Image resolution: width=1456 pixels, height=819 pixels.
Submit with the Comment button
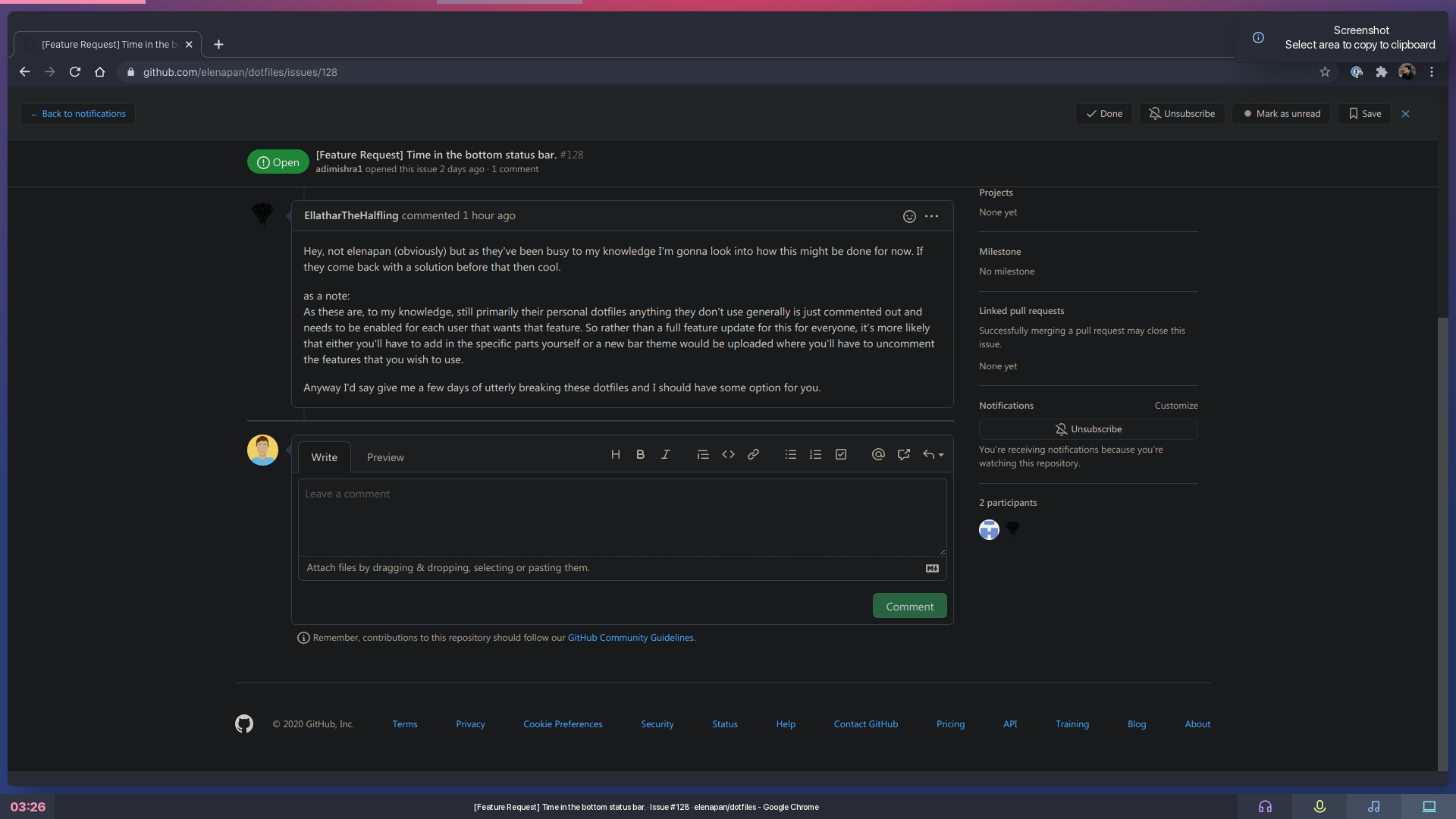909,607
